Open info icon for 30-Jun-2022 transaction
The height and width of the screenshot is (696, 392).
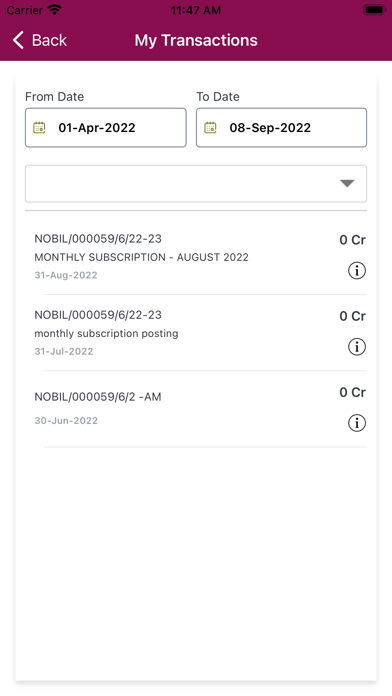[x=356, y=423]
